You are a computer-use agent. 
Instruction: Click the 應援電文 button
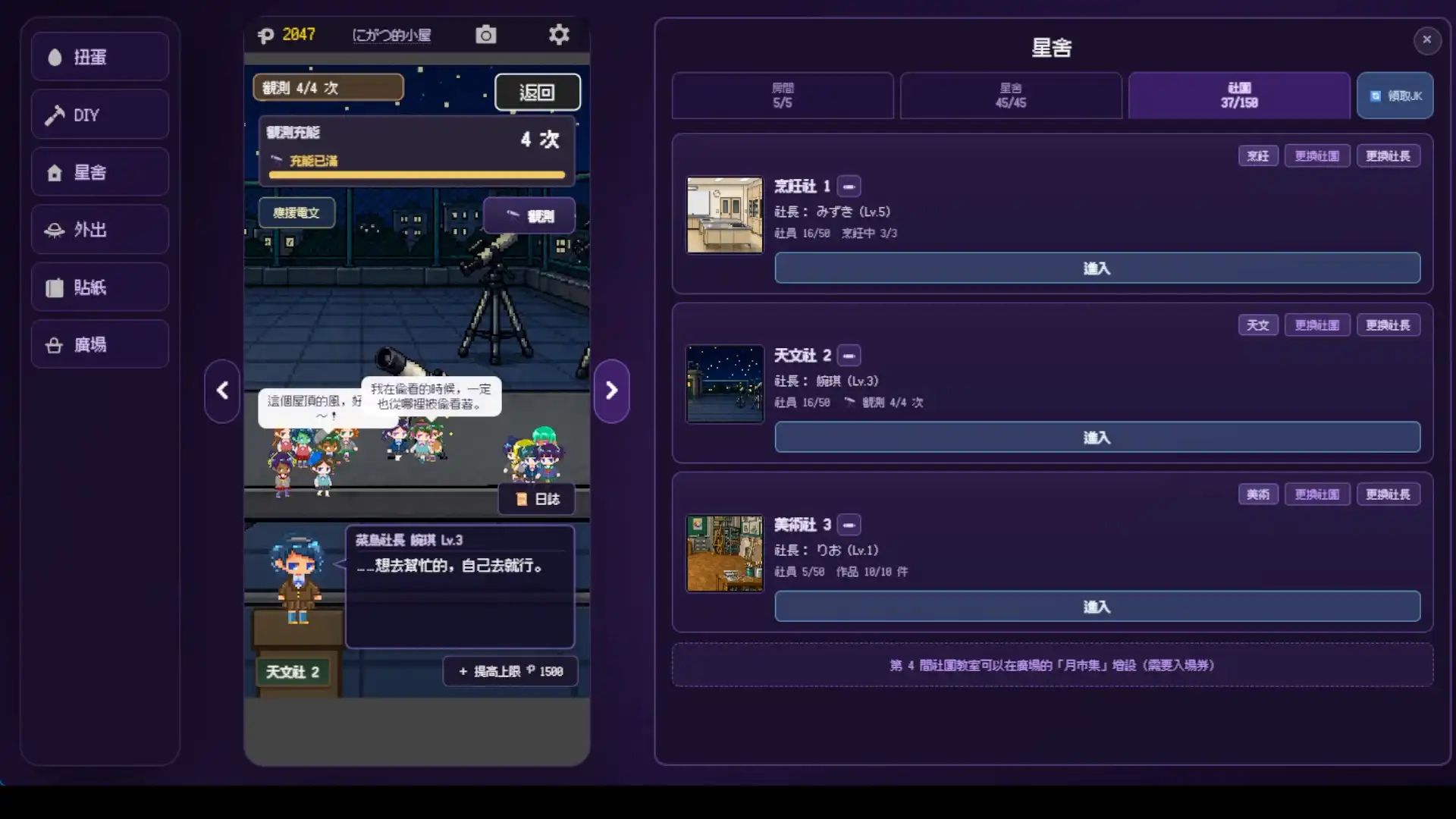[297, 213]
